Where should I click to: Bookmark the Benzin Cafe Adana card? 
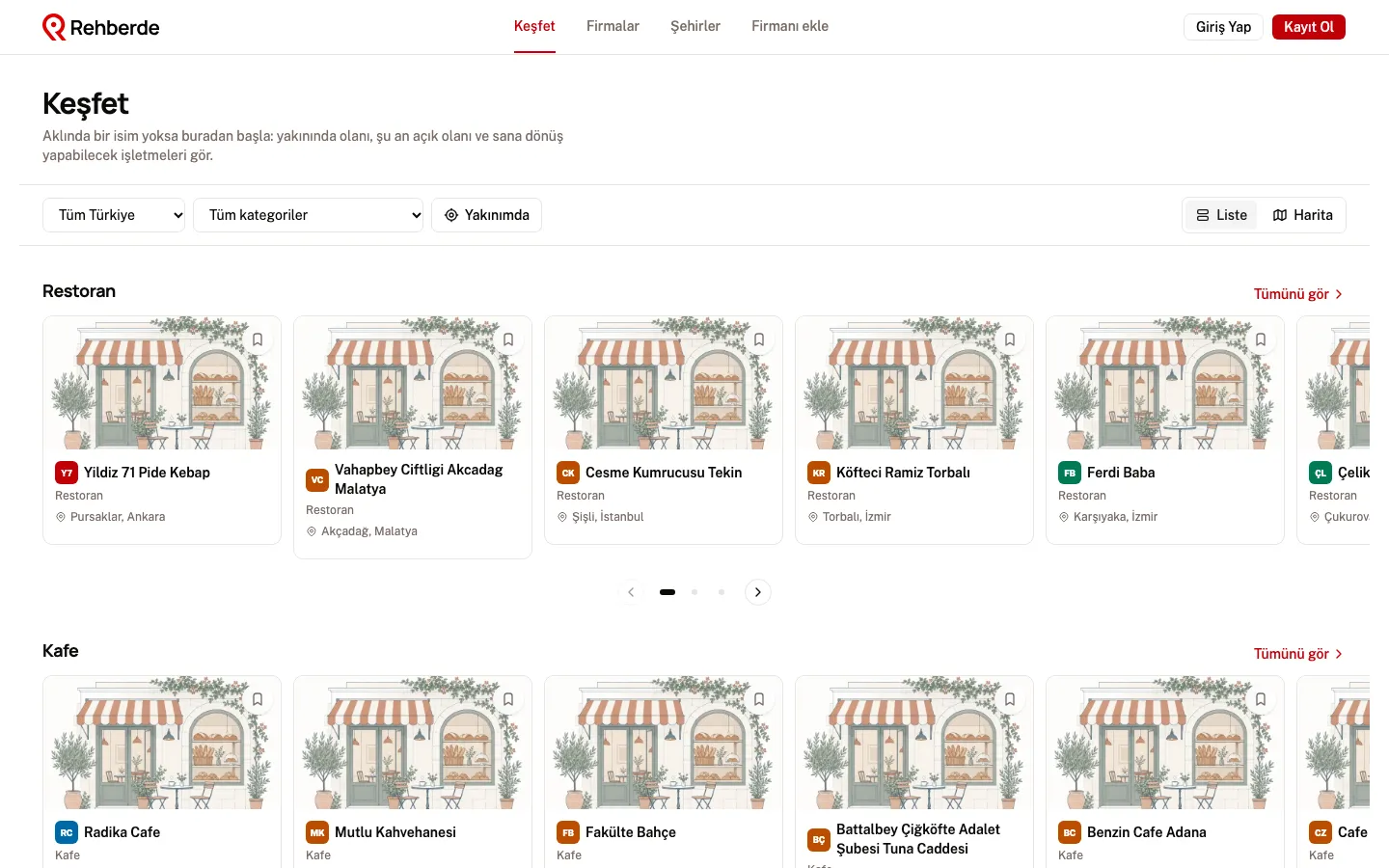1261,699
